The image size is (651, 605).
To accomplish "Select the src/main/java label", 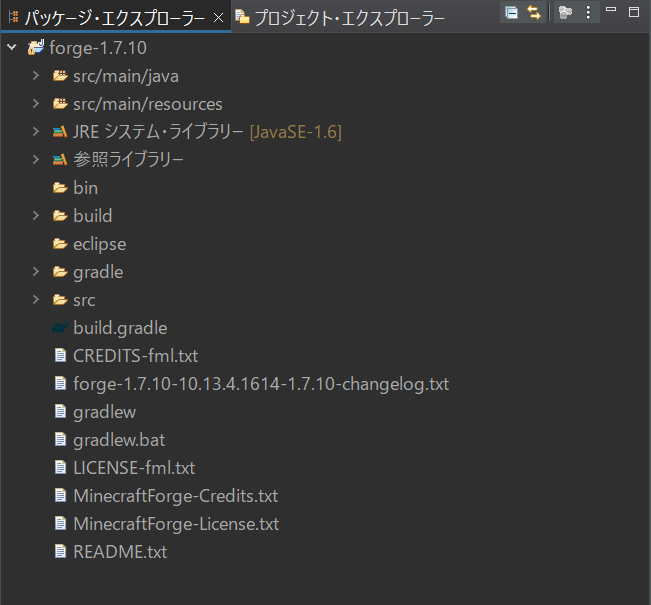I will [126, 76].
